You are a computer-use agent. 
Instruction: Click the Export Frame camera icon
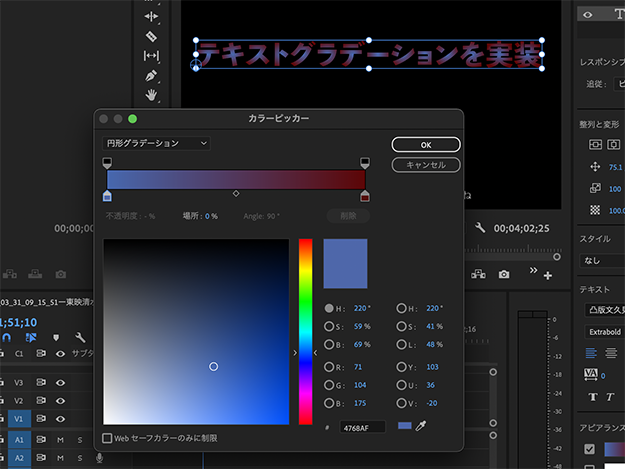coord(504,274)
